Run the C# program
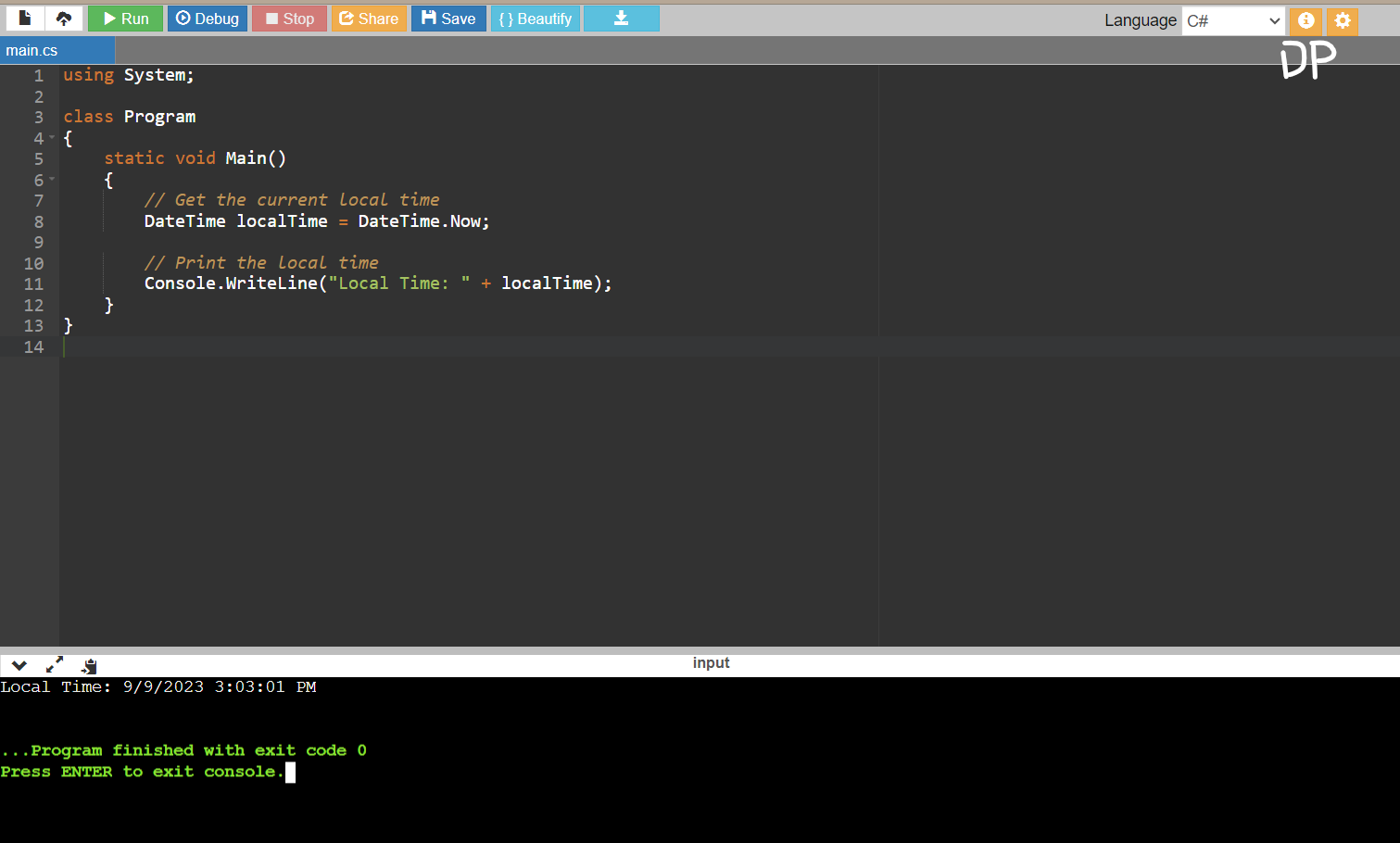This screenshot has width=1400, height=843. point(125,18)
